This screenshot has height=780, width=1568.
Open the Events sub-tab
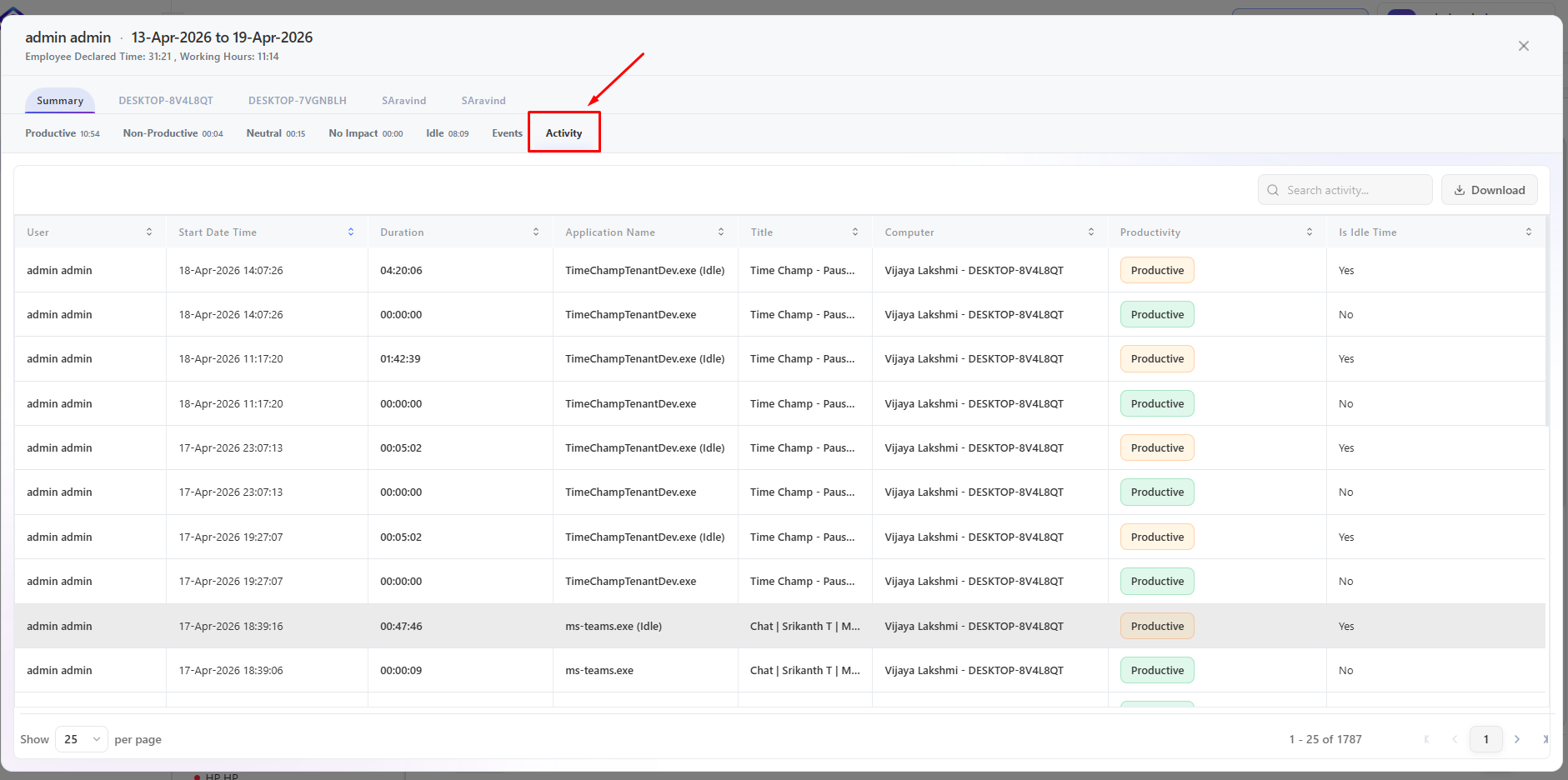pos(508,133)
